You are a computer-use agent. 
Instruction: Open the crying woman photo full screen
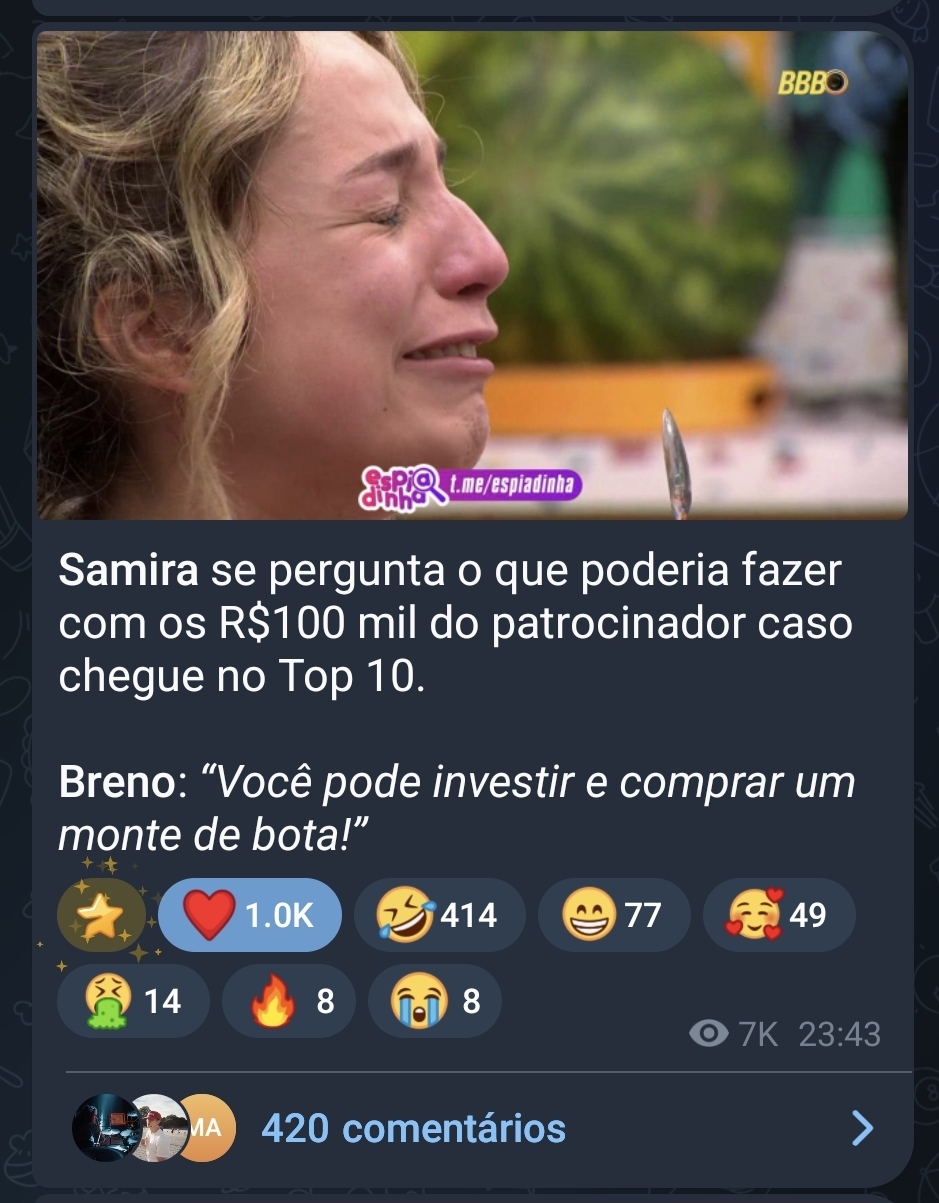(472, 275)
